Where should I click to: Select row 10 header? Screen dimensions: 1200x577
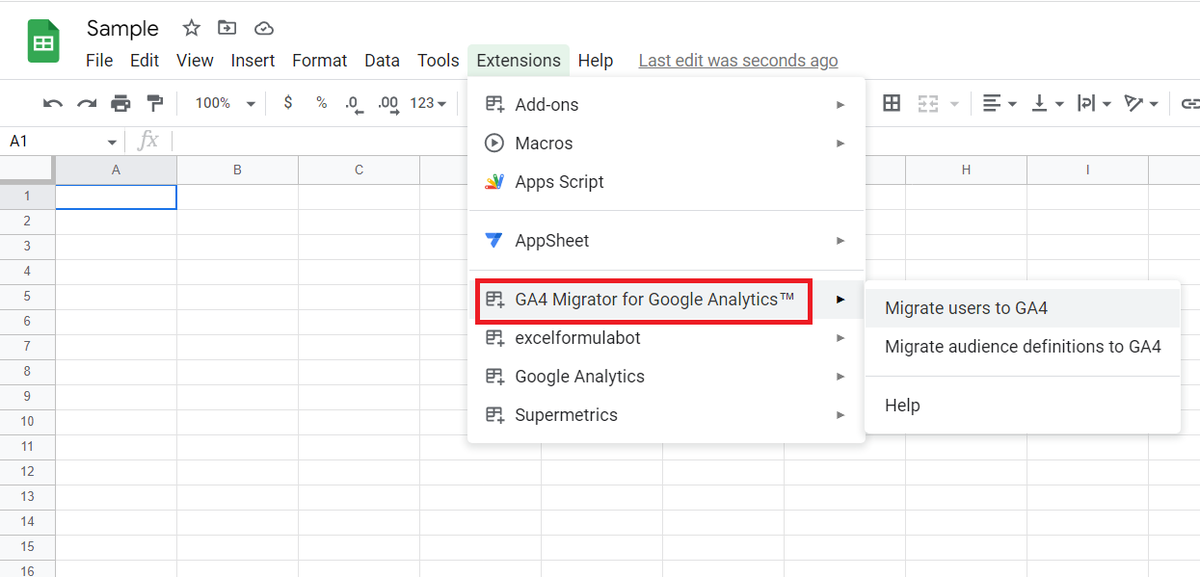tap(27, 421)
